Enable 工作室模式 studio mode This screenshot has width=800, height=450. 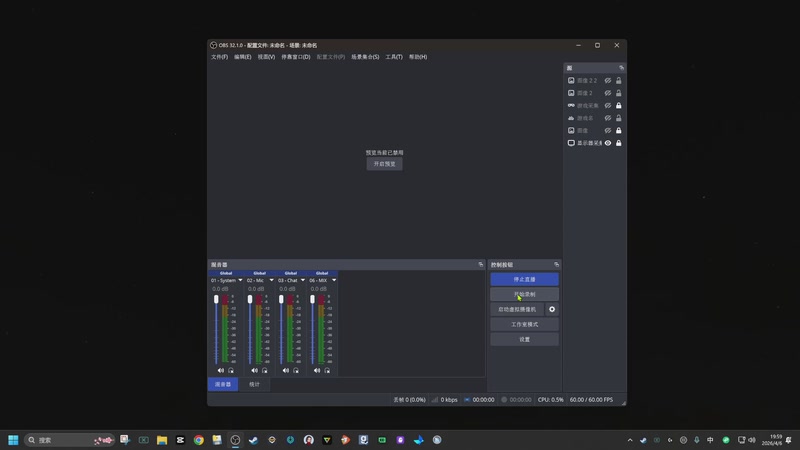524,324
